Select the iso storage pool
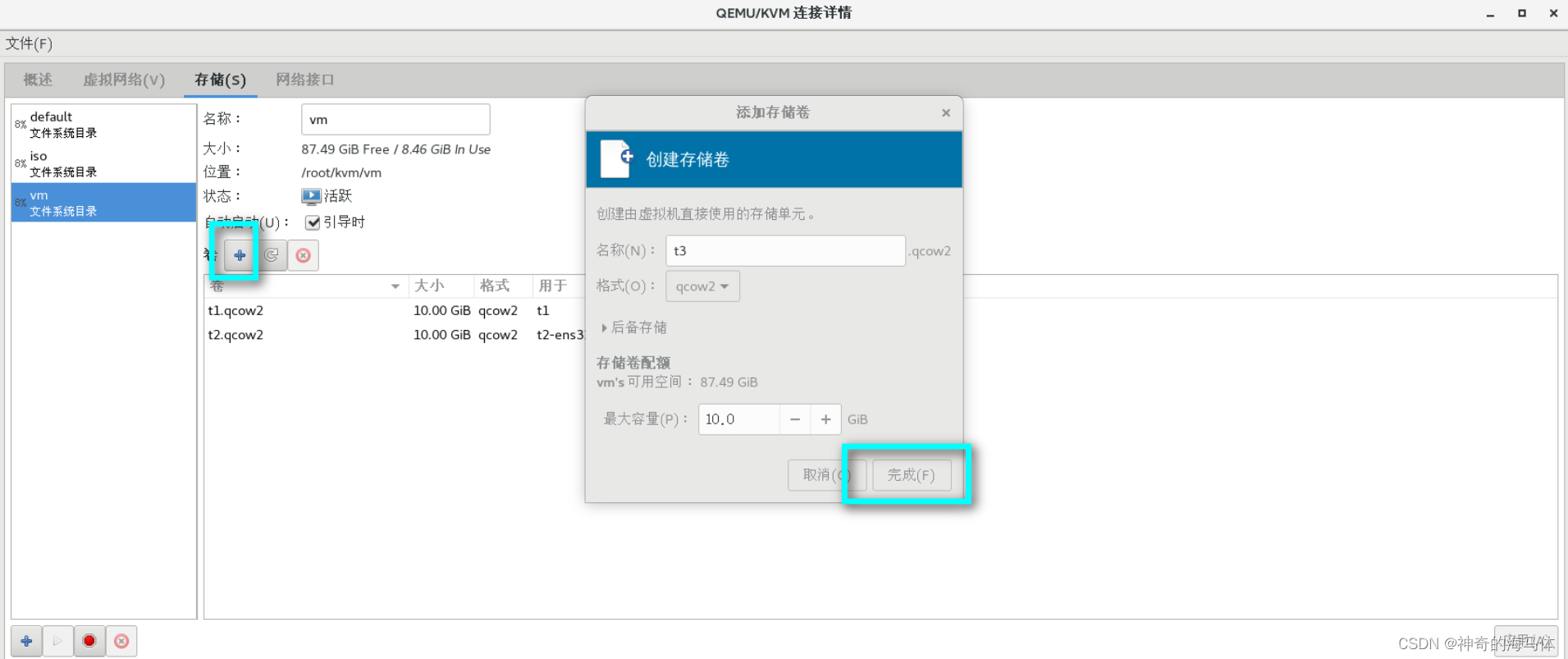The width and height of the screenshot is (1568, 659). (x=103, y=163)
